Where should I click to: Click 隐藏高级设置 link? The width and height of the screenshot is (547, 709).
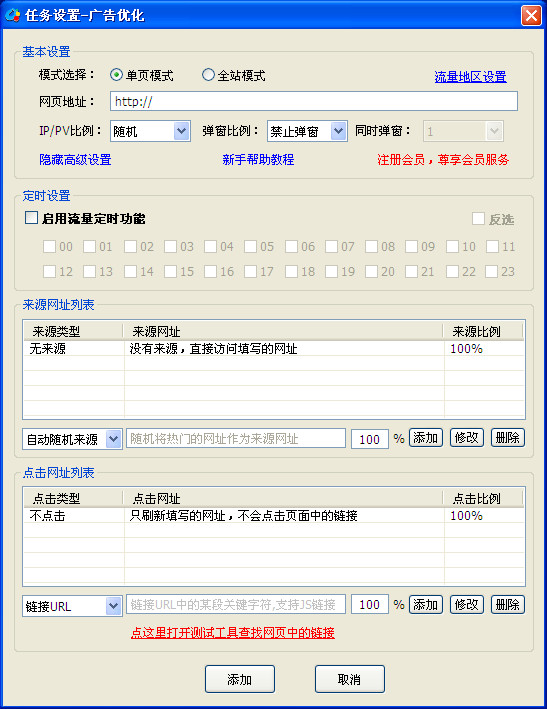point(75,160)
